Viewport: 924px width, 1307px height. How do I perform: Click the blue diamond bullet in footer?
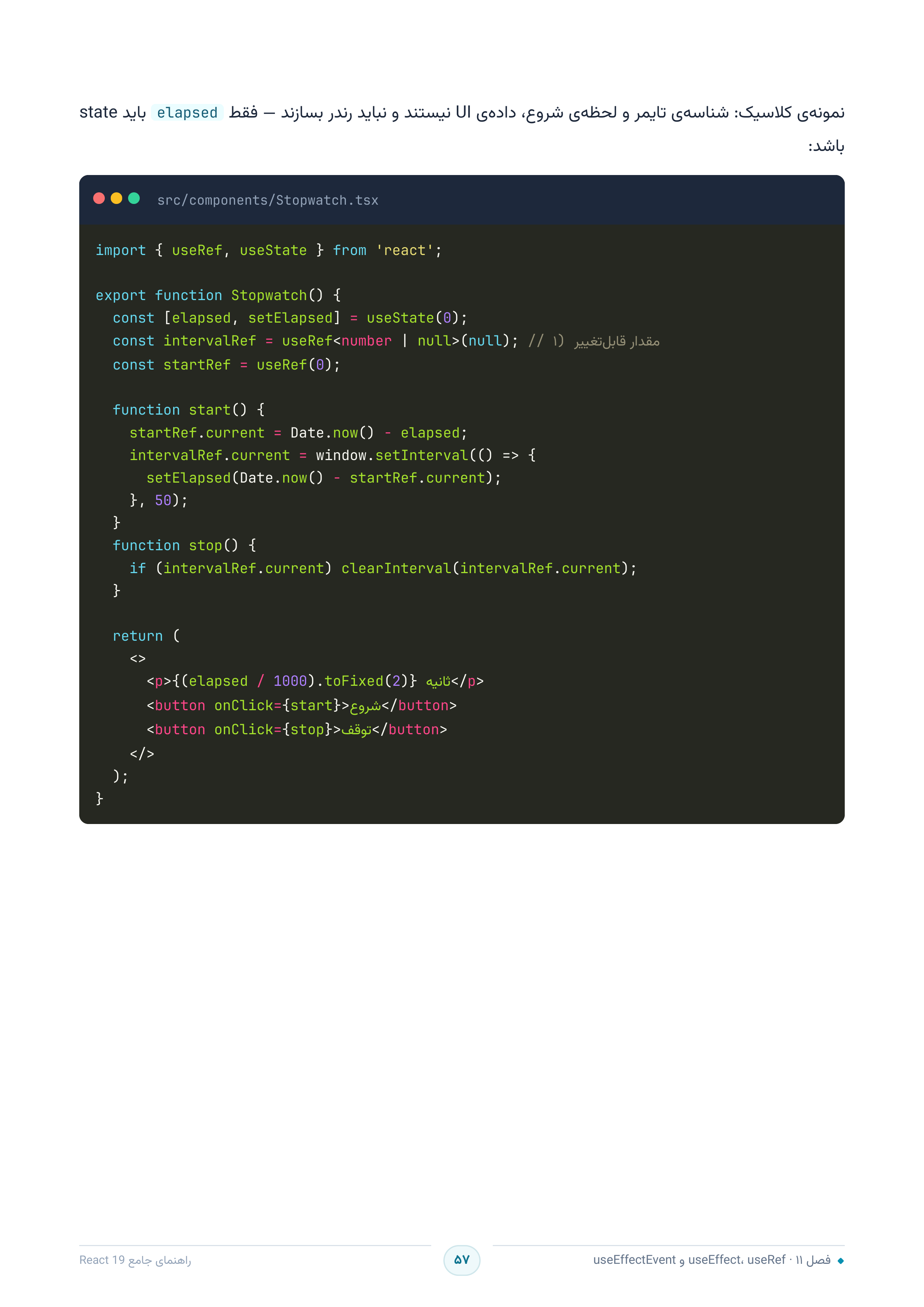840,1261
